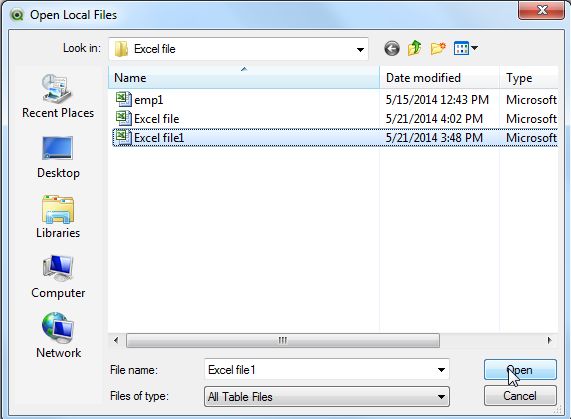Sort by the Type column header
The height and width of the screenshot is (419, 571).
tap(529, 78)
